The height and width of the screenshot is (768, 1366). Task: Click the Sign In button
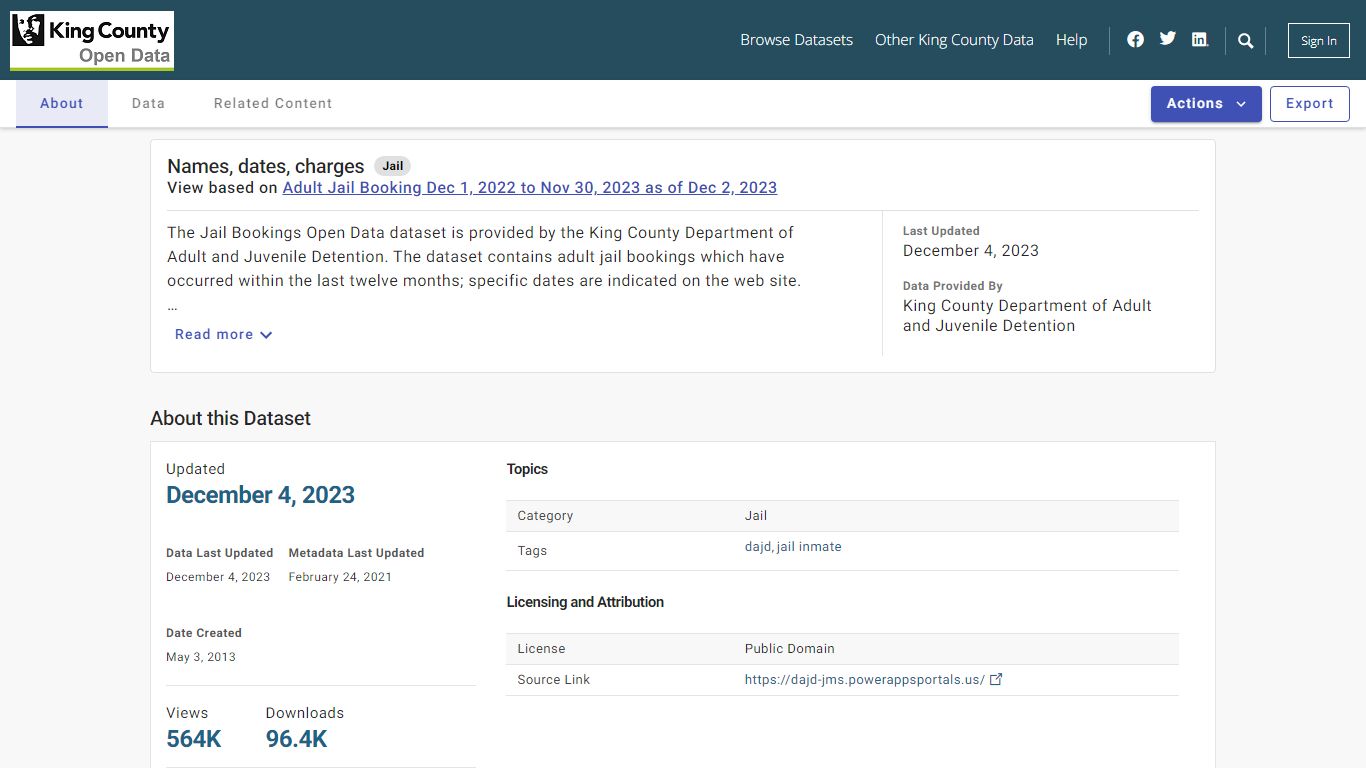(1319, 41)
